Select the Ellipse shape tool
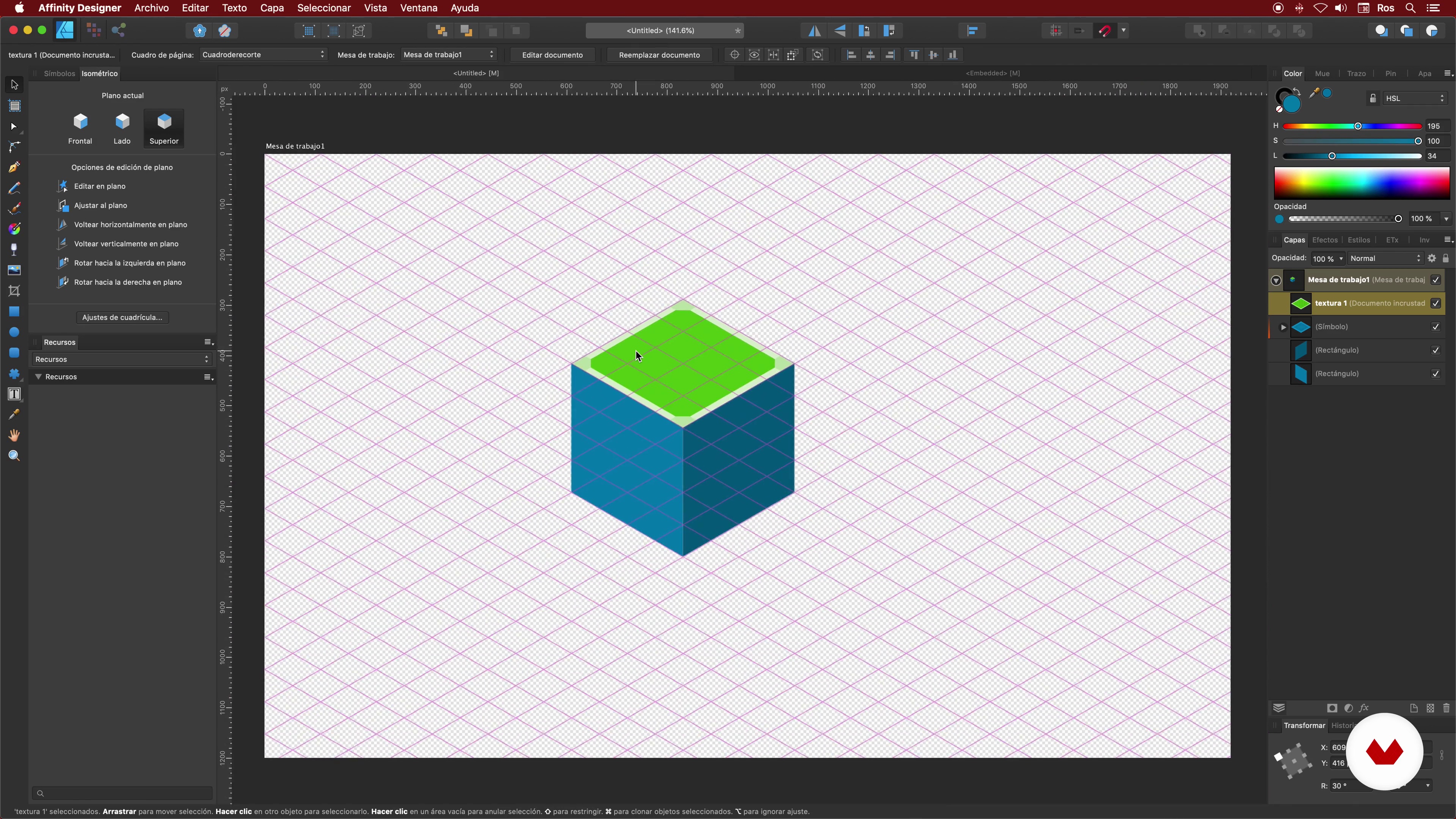This screenshot has width=1456, height=819. coord(14,332)
